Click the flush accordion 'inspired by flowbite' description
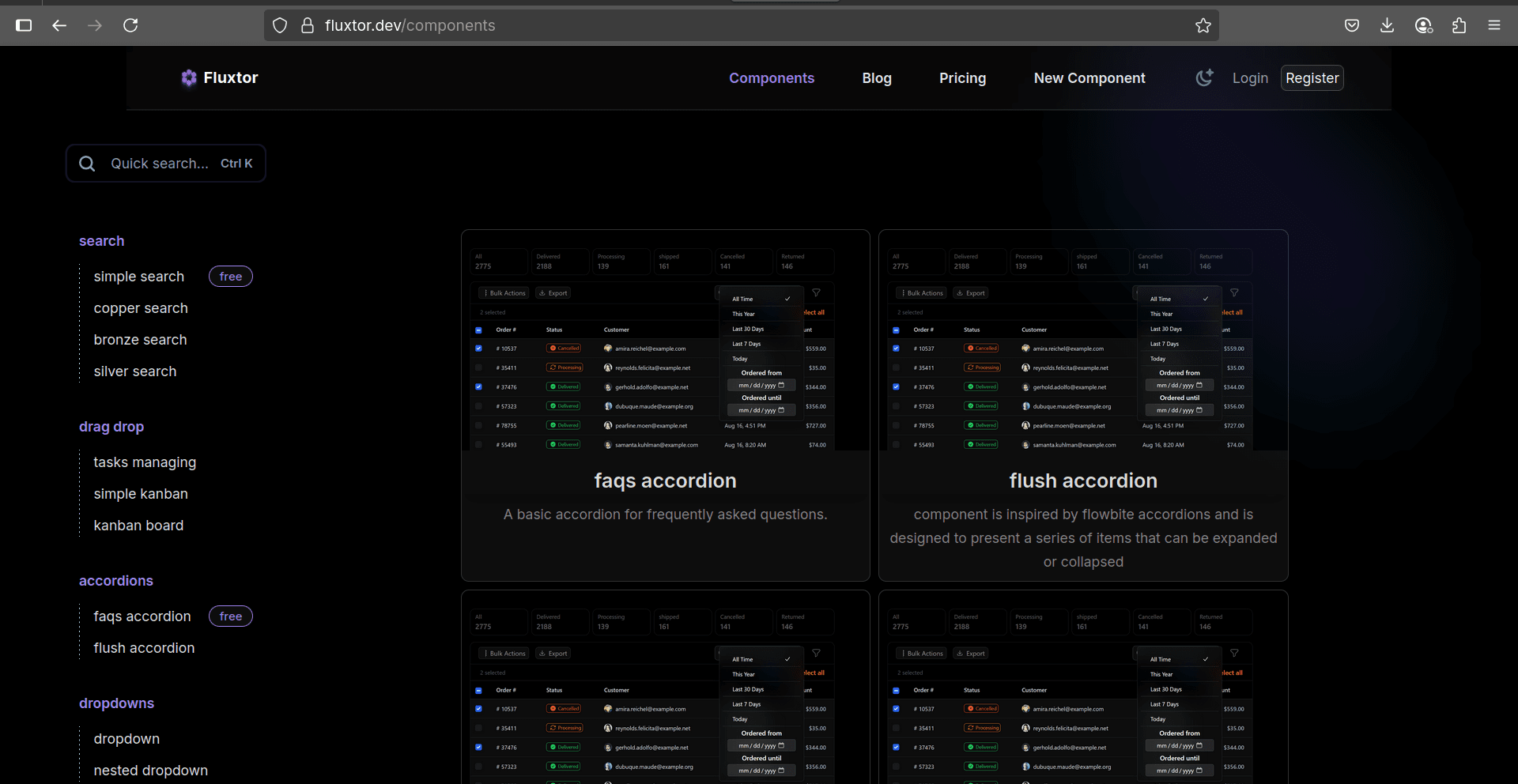 (1083, 538)
